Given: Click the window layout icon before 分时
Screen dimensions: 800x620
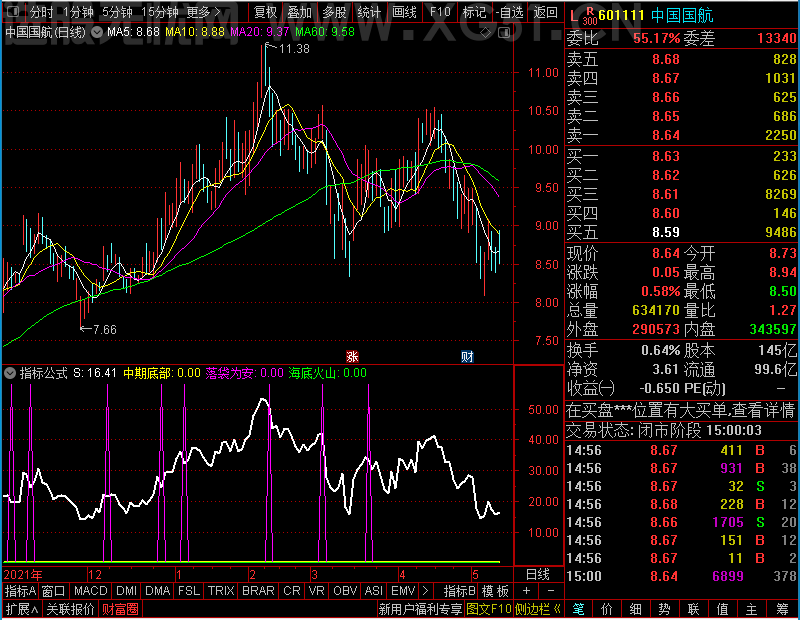Looking at the screenshot, I should pos(13,11).
